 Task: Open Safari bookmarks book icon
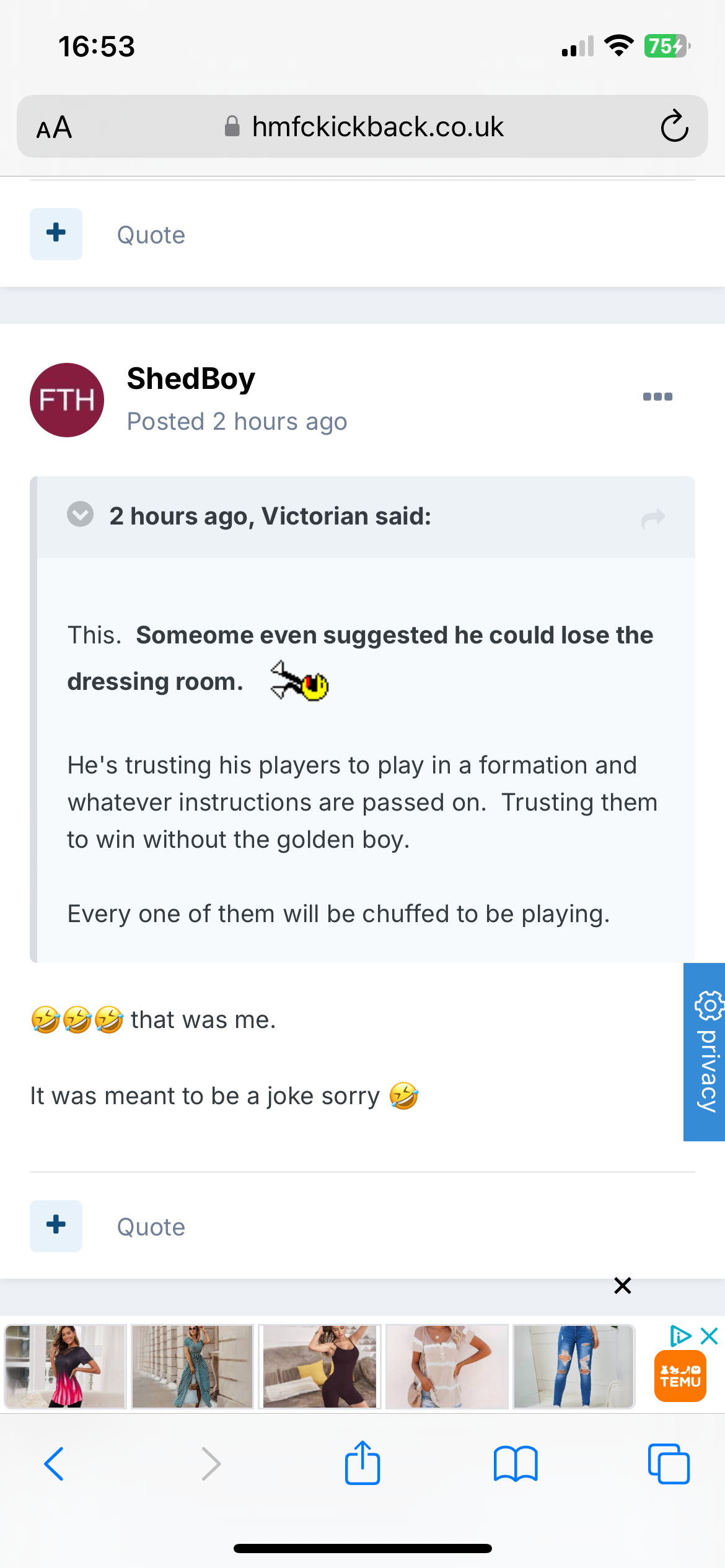point(516,1464)
